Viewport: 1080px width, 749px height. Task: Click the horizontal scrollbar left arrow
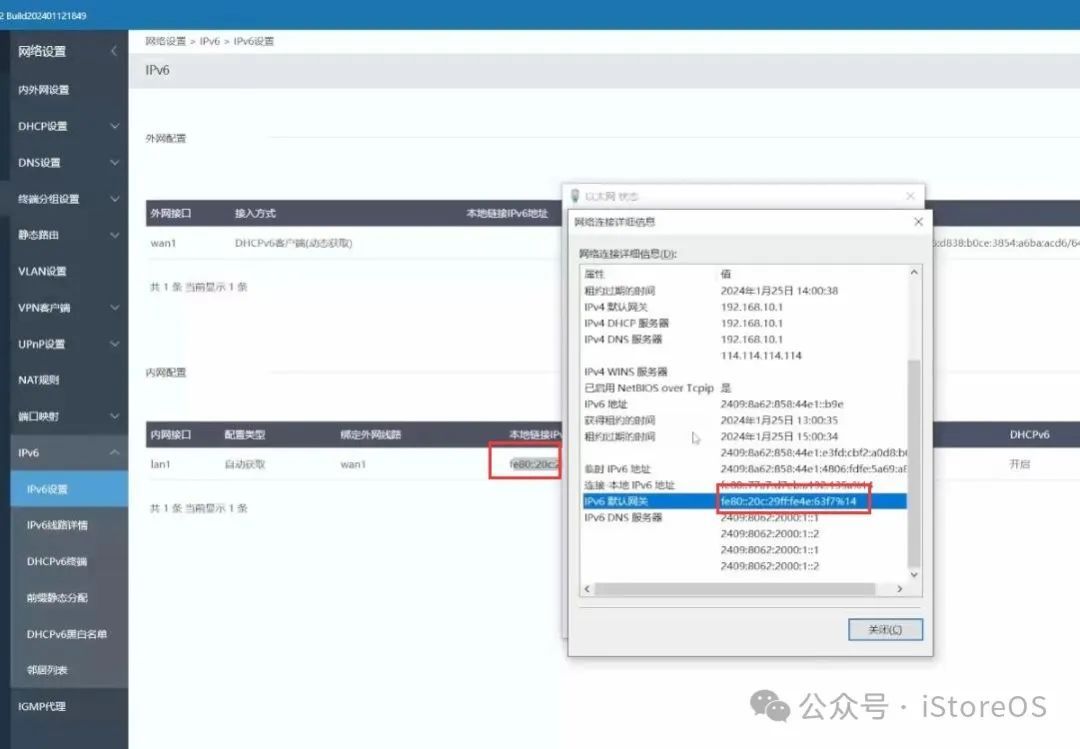587,589
